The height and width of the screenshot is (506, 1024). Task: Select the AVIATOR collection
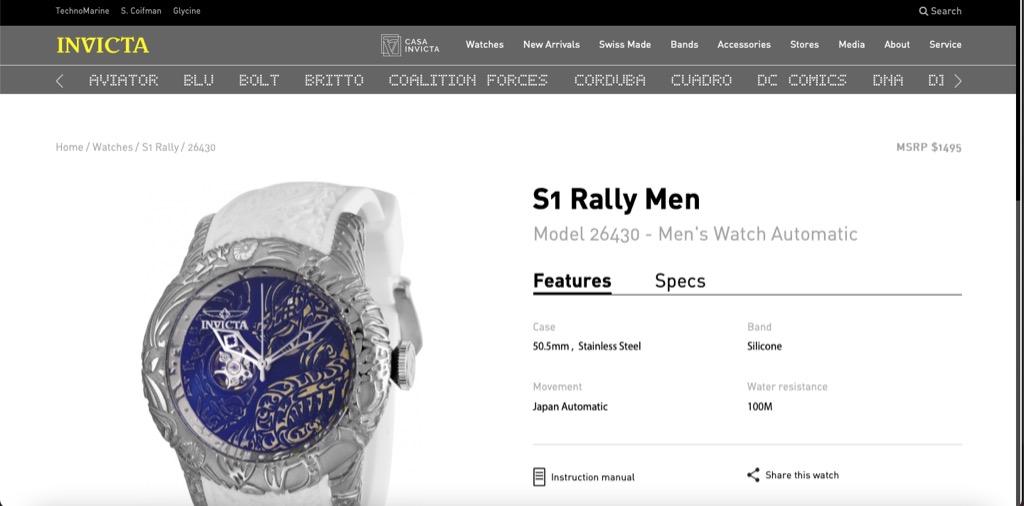(x=123, y=80)
